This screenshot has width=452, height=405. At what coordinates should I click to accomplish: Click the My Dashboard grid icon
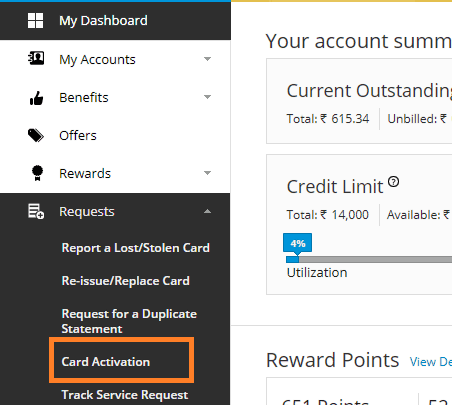click(35, 20)
